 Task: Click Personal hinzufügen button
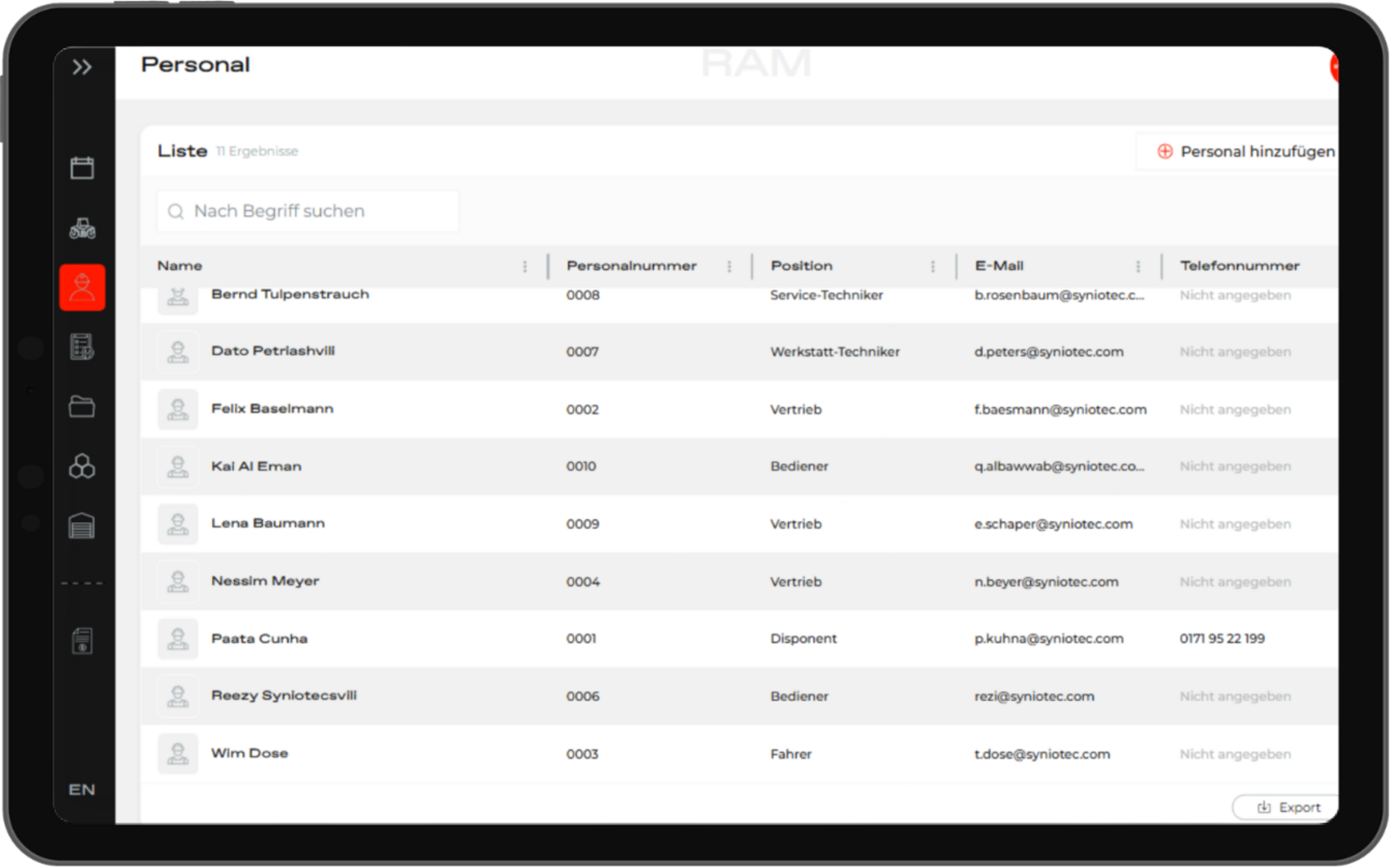1244,152
